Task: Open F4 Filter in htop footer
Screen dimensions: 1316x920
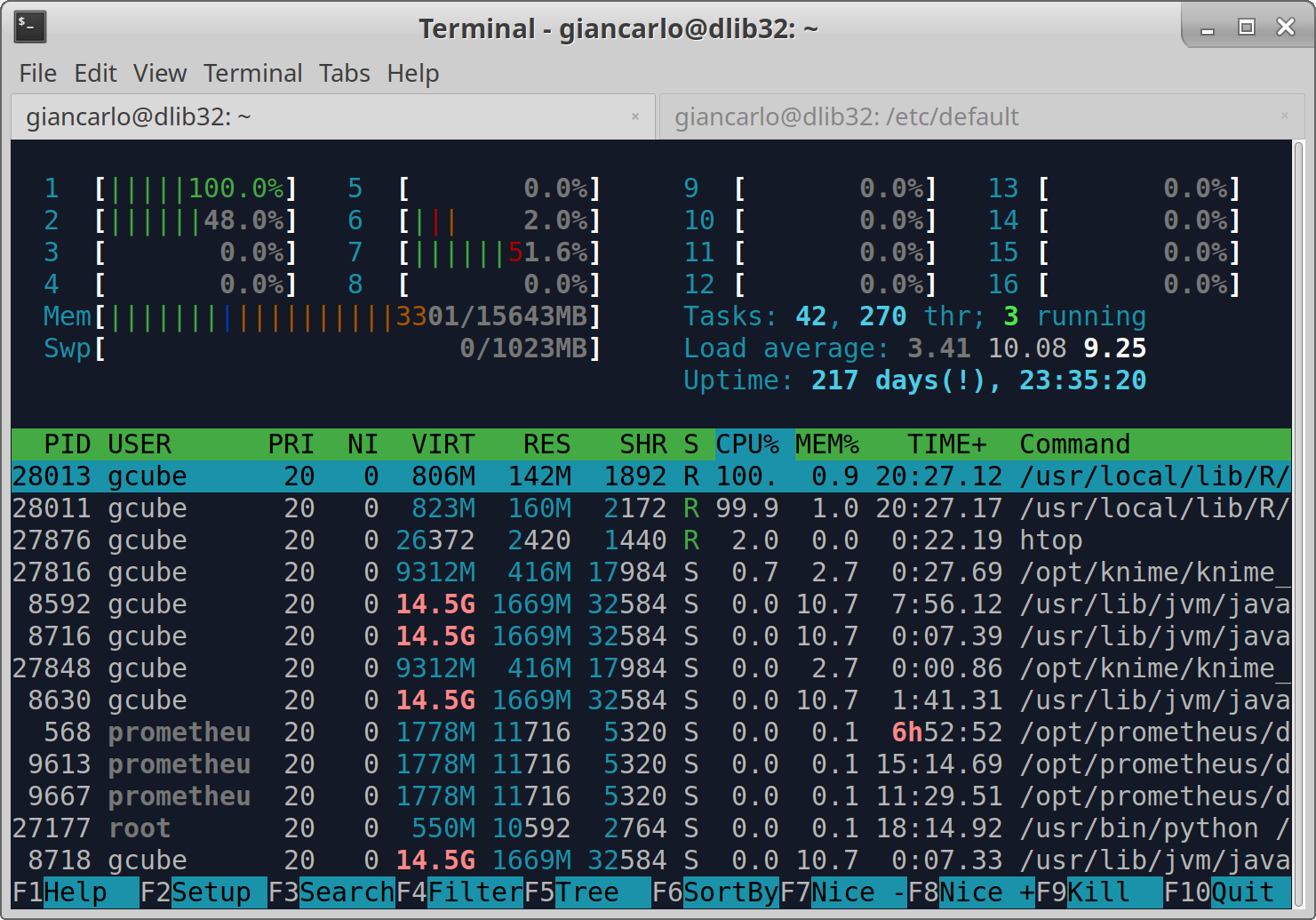Action: click(459, 892)
